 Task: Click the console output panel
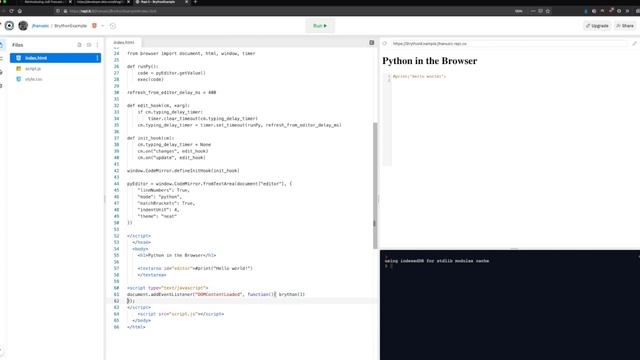[510, 305]
